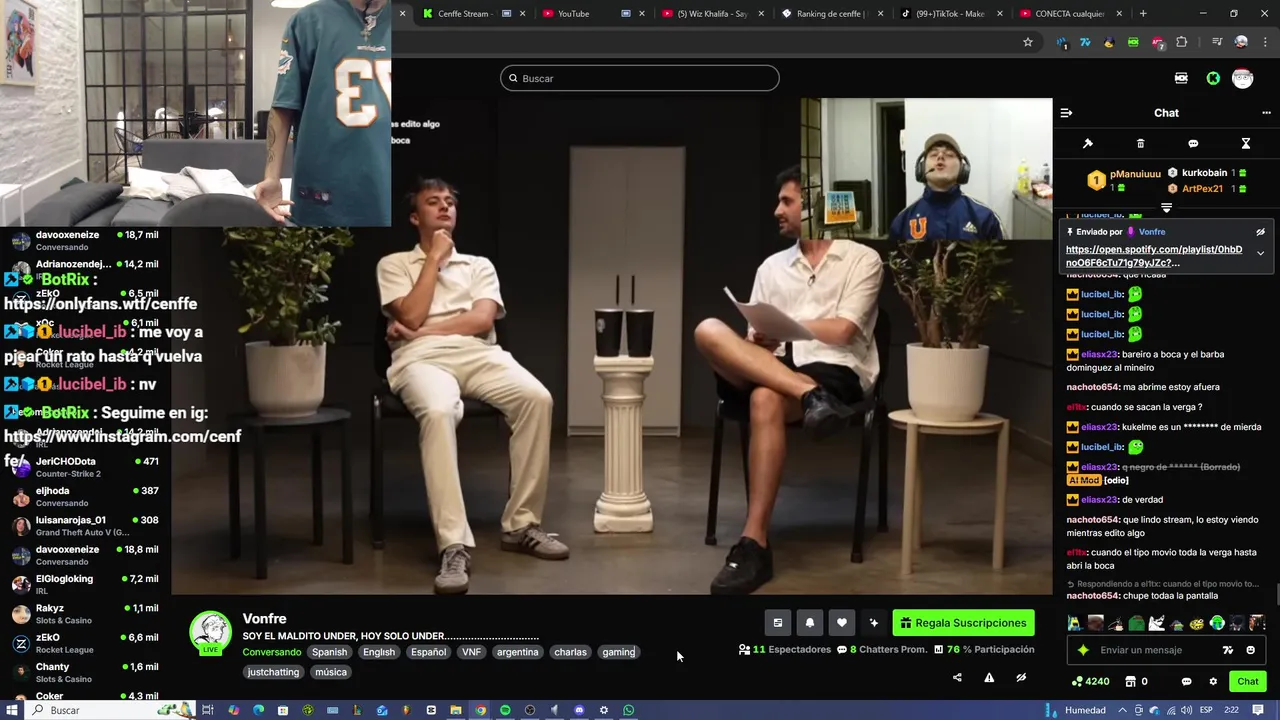Open WhatsApp from the taskbar
Viewport: 1280px width, 720px height.
[628, 710]
